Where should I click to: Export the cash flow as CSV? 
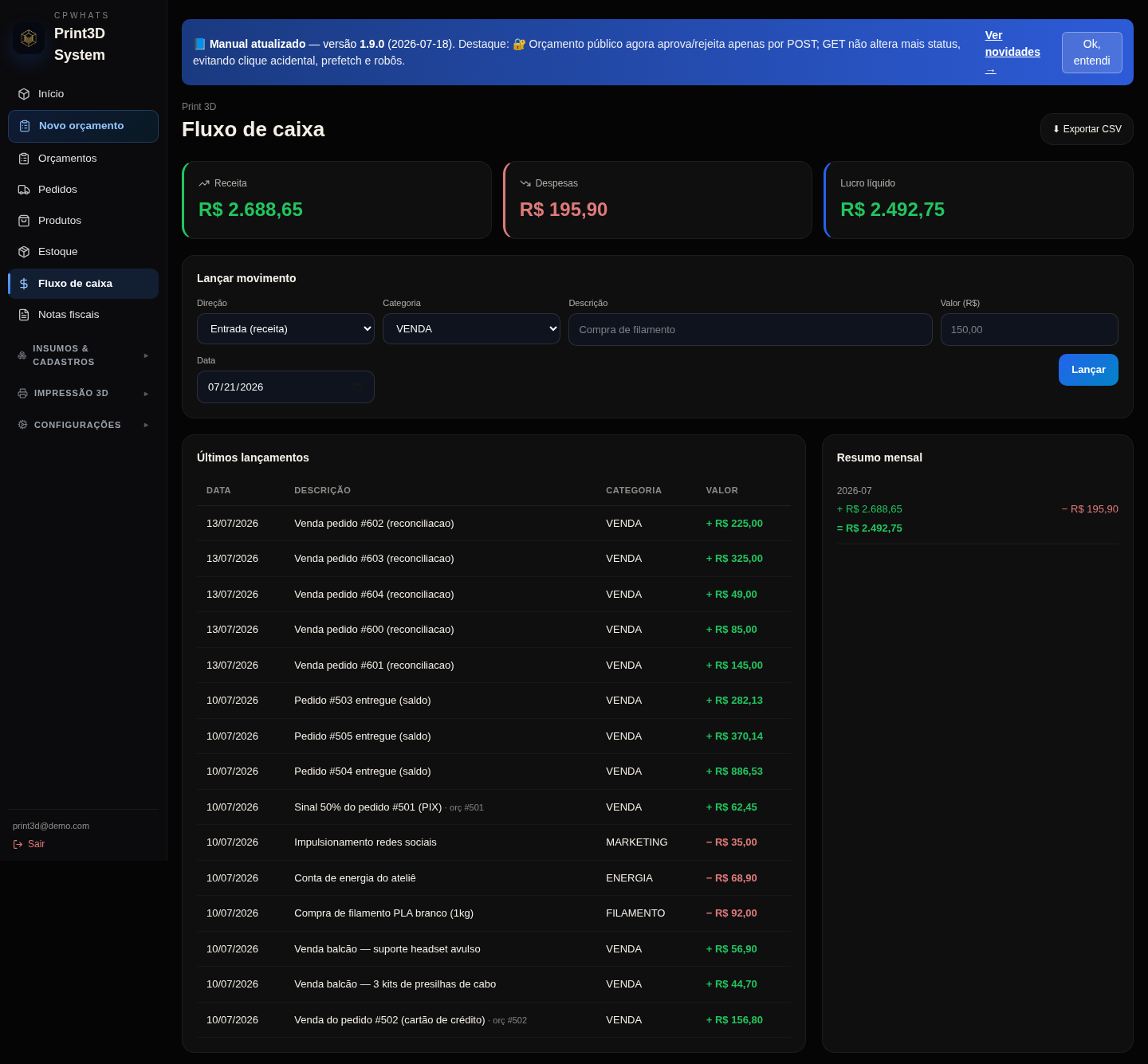[1087, 129]
